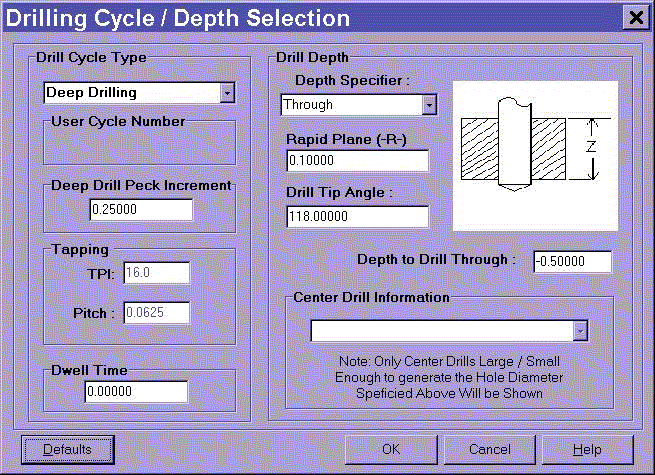
Task: Click the Deep Drill Peck Increment label
Action: pos(141,185)
